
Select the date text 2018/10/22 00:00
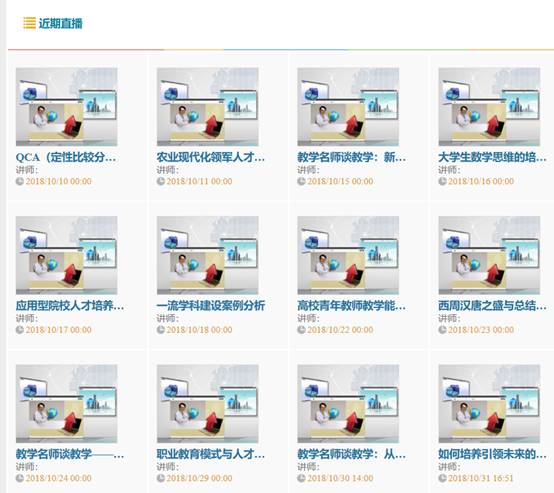tap(340, 330)
